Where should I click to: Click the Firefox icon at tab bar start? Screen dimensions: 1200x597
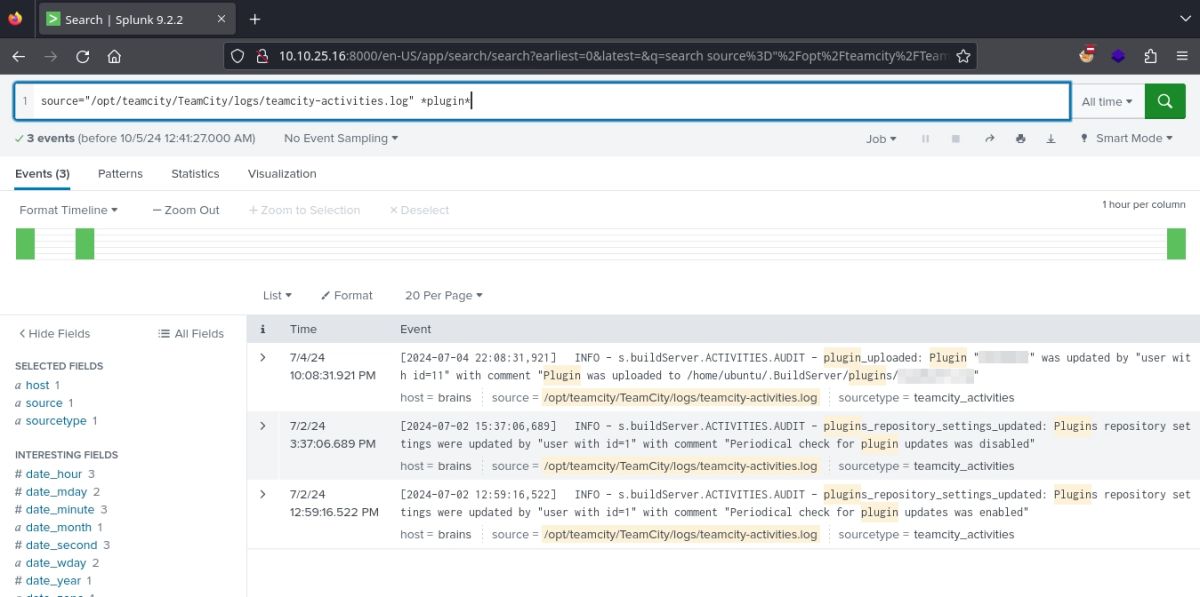click(x=15, y=19)
